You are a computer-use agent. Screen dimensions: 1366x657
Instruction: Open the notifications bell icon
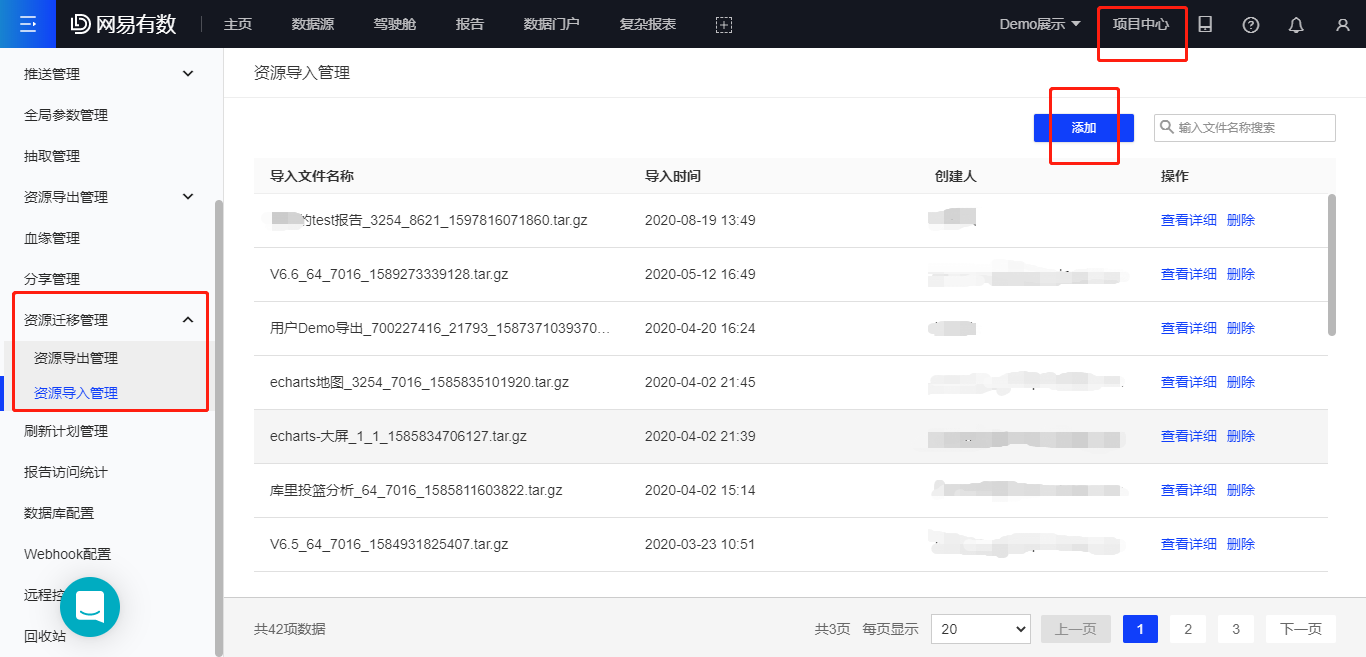(1296, 25)
